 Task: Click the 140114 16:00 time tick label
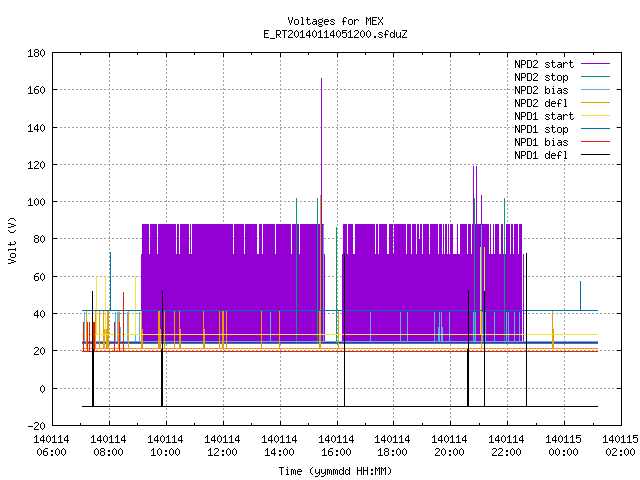[336, 446]
